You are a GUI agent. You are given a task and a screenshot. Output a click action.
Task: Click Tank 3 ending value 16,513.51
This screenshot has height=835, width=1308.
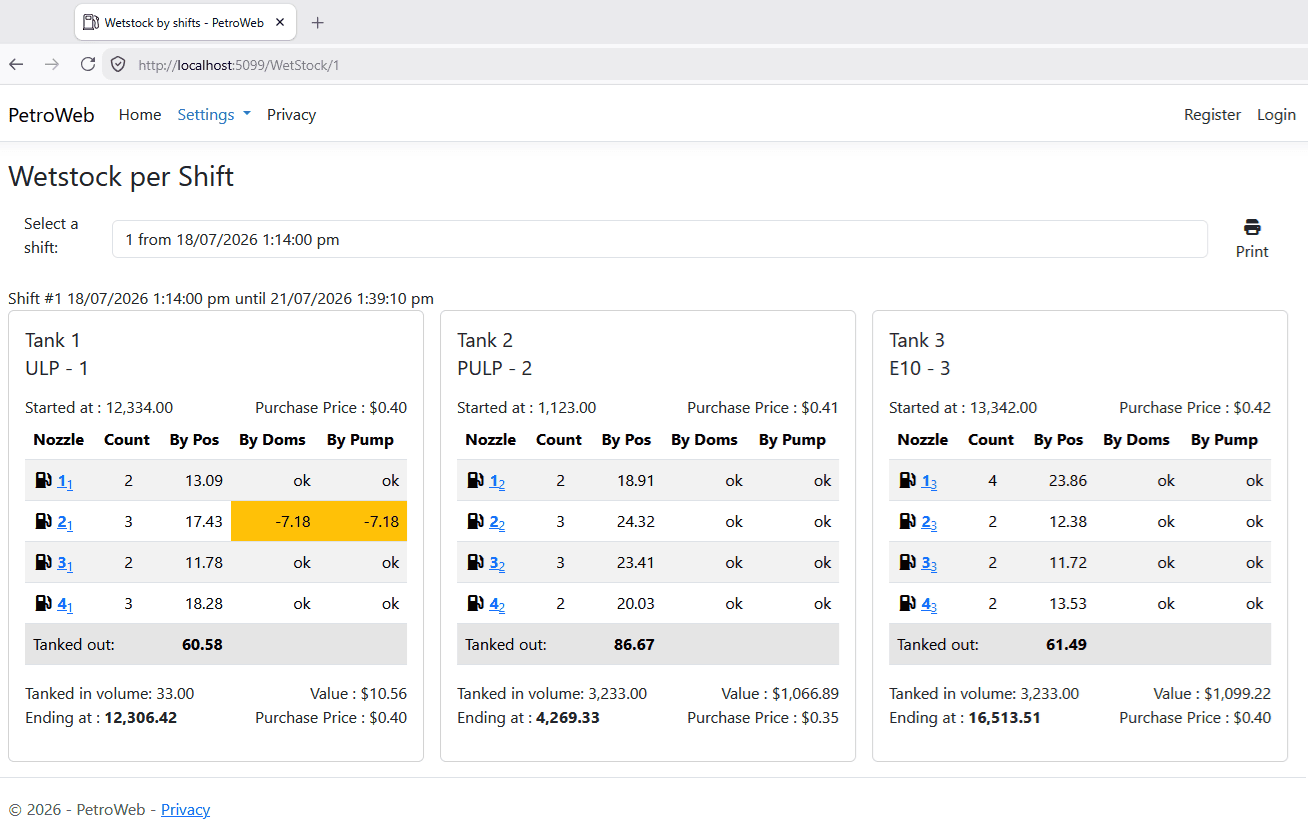point(1004,717)
